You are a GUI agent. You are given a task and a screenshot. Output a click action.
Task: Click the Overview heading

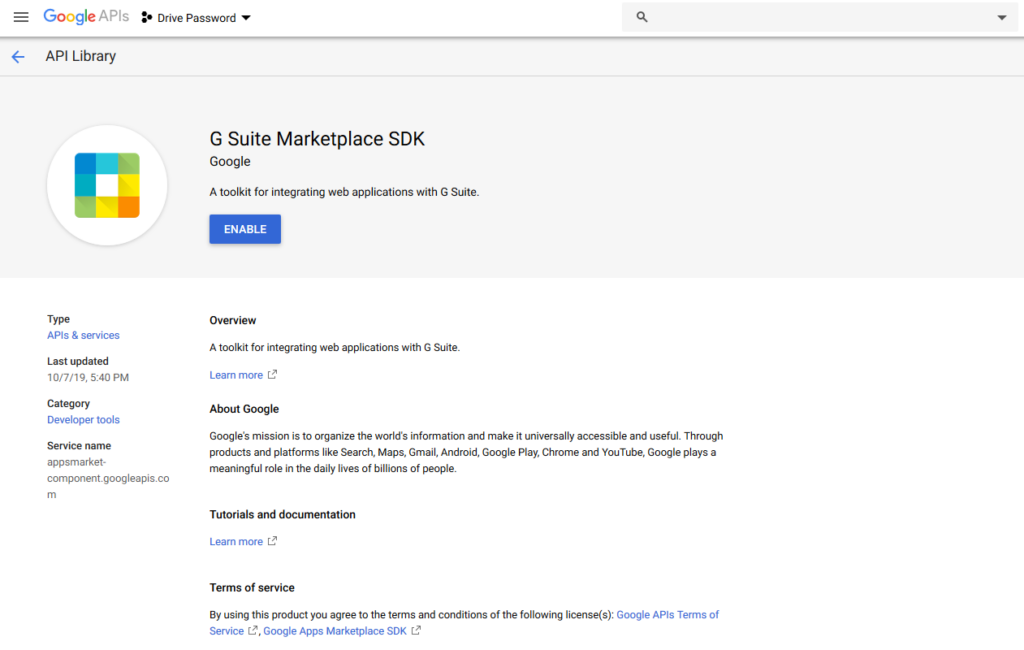click(x=232, y=321)
